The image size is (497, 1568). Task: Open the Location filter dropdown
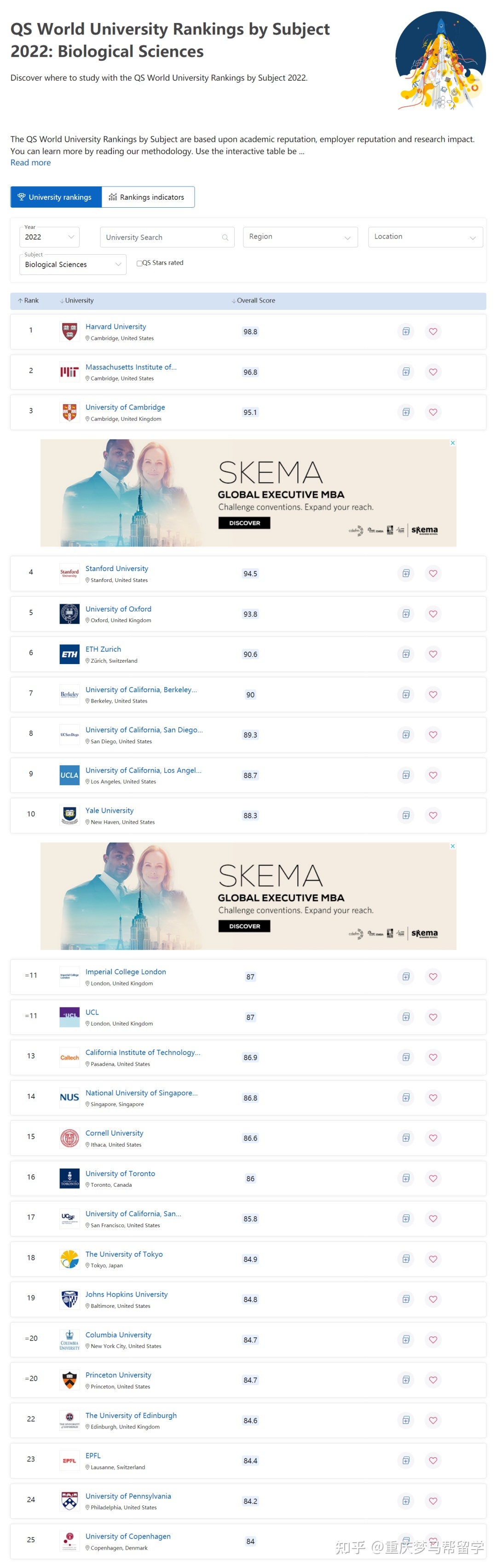pyautogui.click(x=425, y=238)
